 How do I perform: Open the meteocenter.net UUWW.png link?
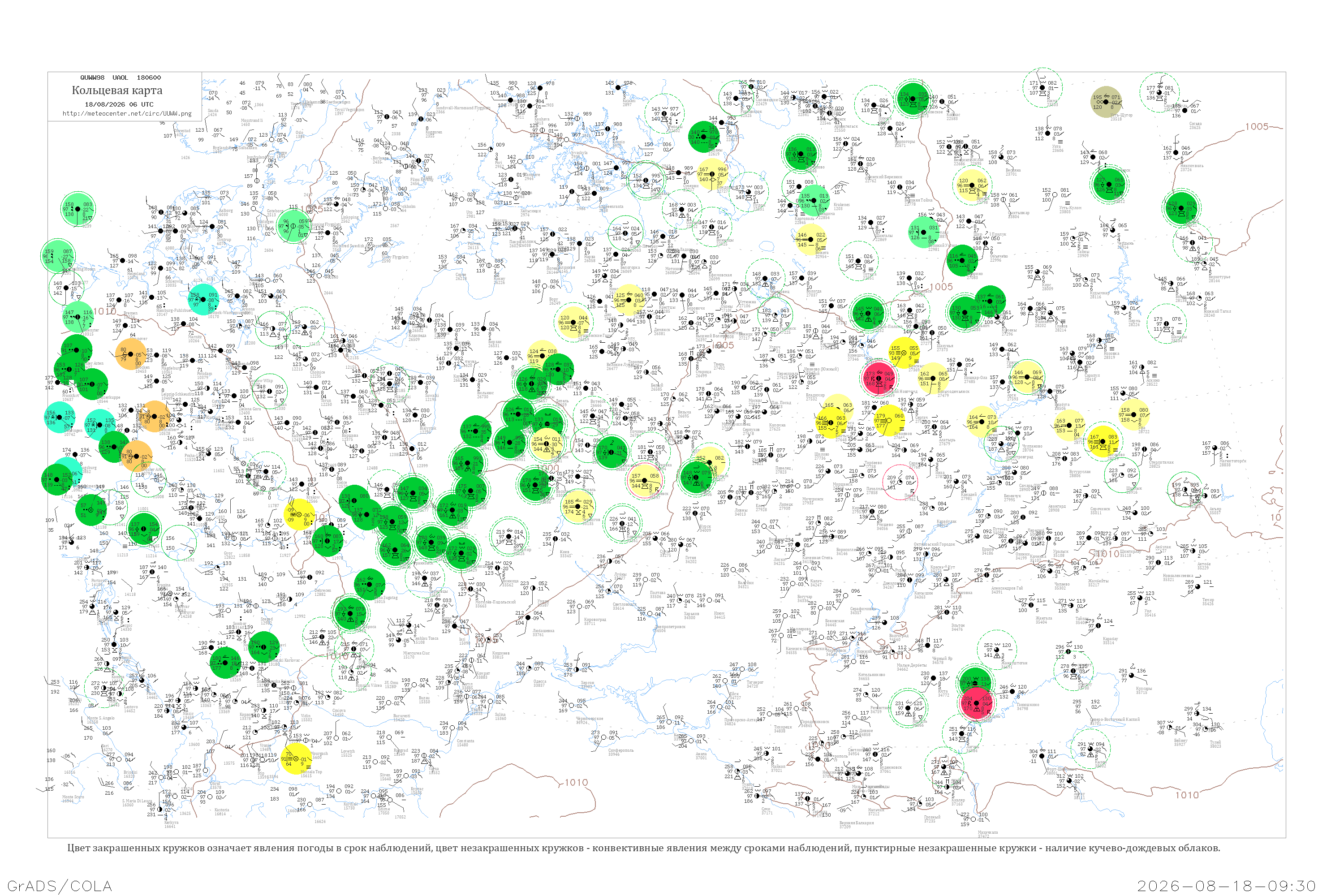coord(127,114)
